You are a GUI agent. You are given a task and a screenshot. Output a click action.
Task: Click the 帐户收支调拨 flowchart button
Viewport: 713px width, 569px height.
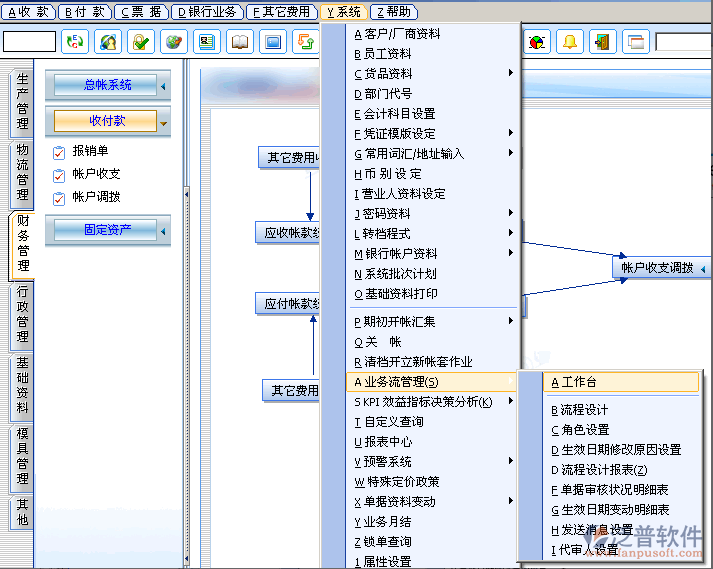(657, 268)
